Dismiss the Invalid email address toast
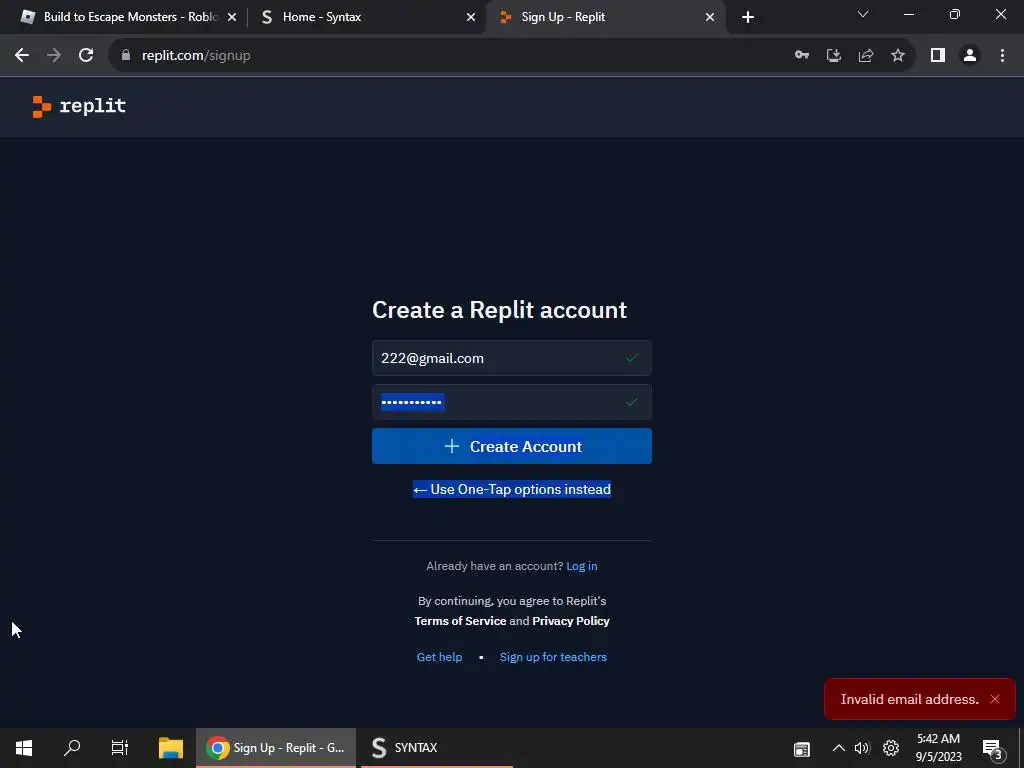The image size is (1024, 768). point(995,699)
